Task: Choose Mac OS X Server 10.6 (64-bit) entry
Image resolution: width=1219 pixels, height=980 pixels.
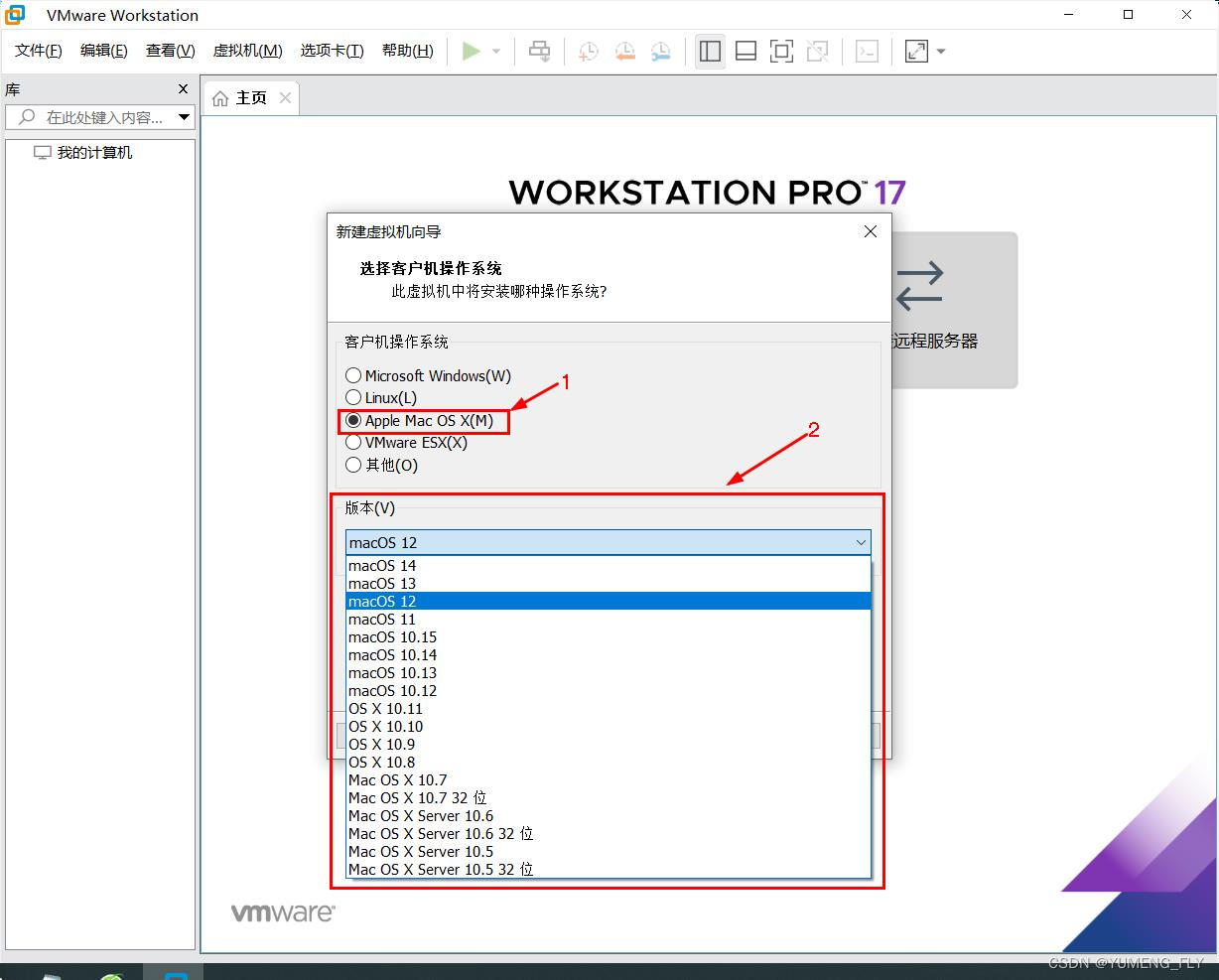Action: click(608, 815)
